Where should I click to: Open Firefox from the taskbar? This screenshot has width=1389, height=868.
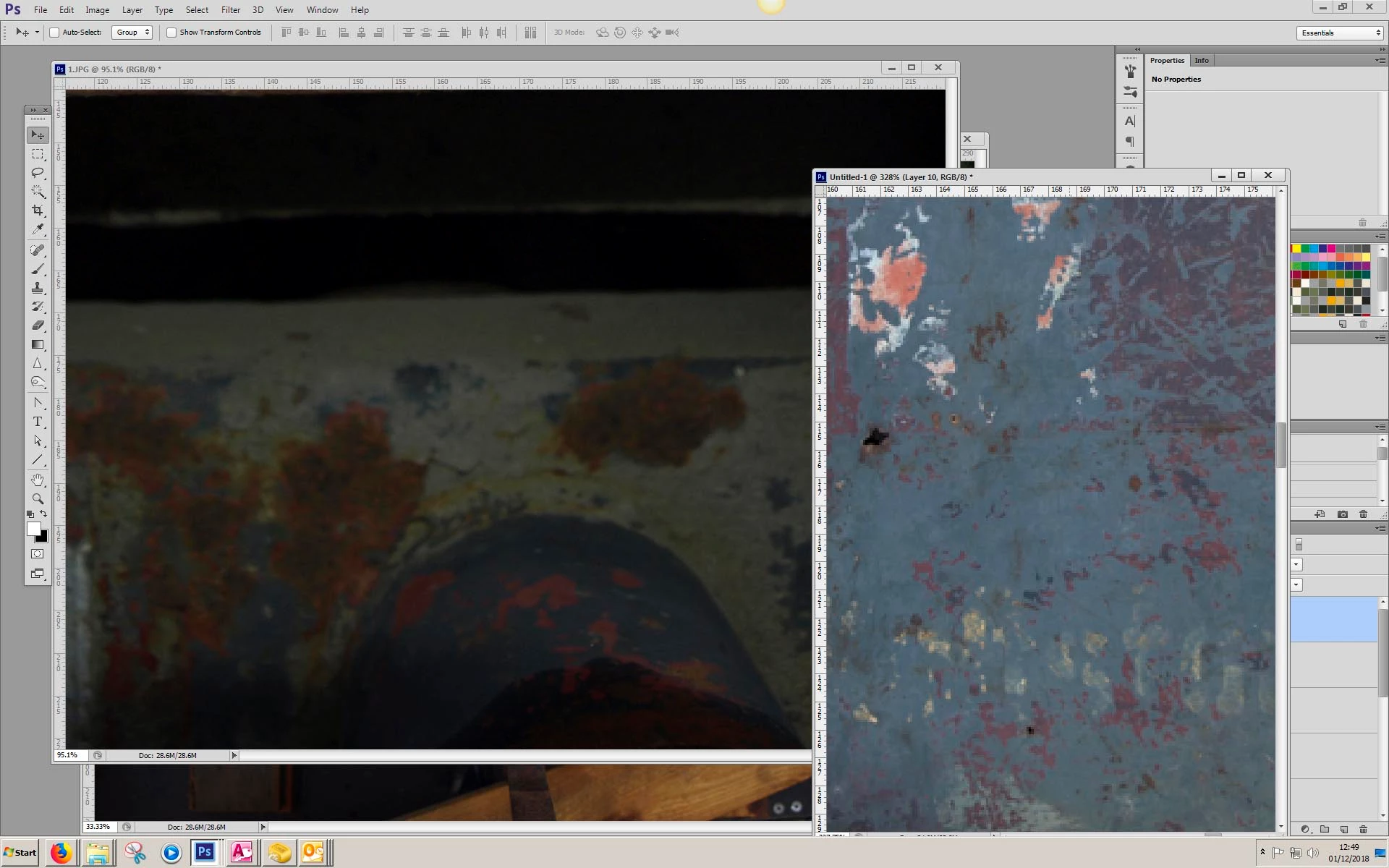tap(61, 853)
